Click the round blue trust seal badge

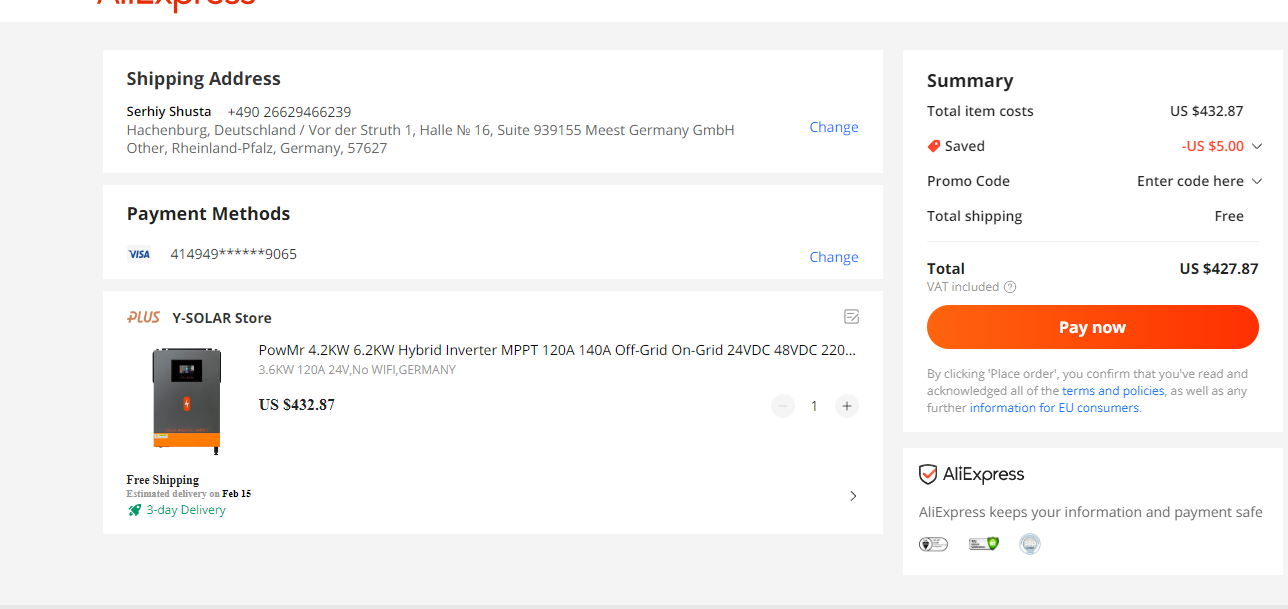point(1030,544)
